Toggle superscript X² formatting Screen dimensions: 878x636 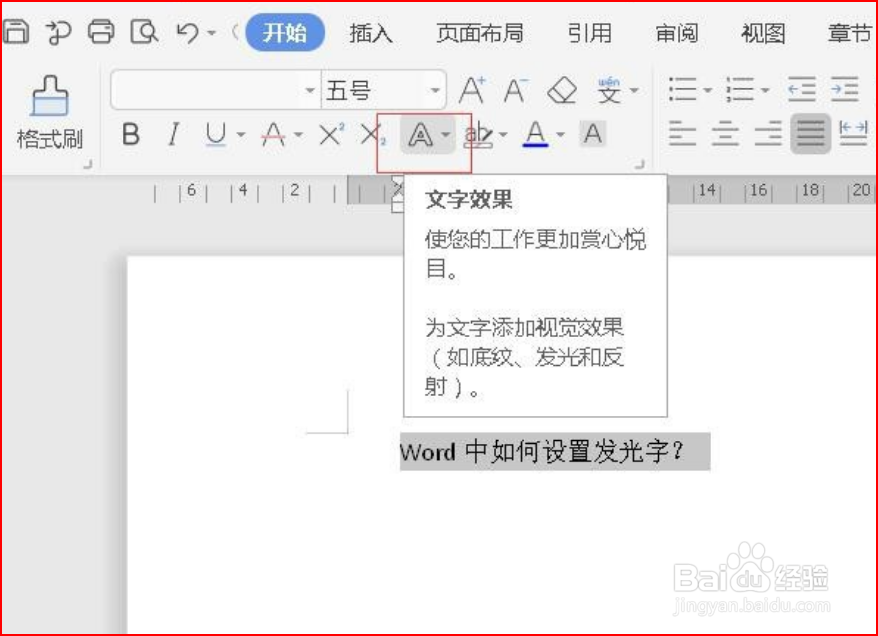[x=331, y=134]
